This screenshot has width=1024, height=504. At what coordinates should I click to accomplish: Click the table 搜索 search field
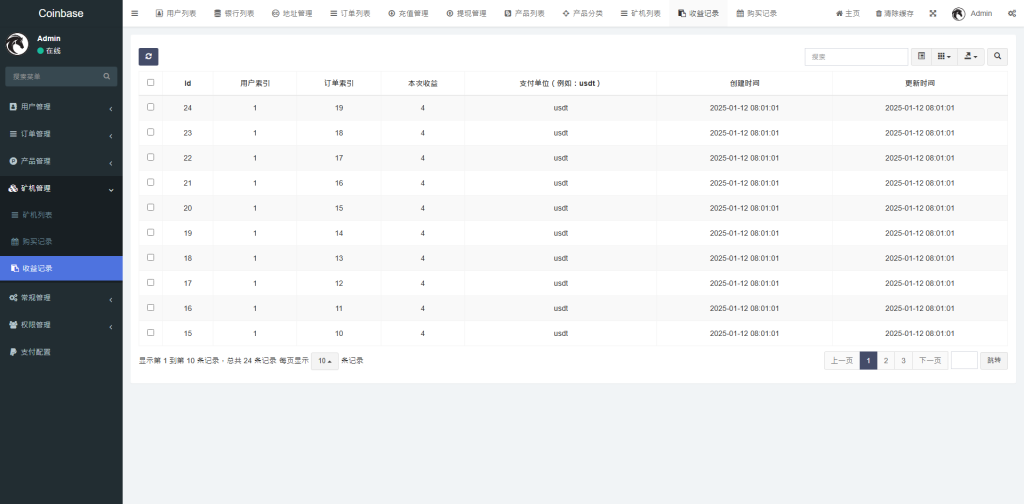pyautogui.click(x=856, y=57)
